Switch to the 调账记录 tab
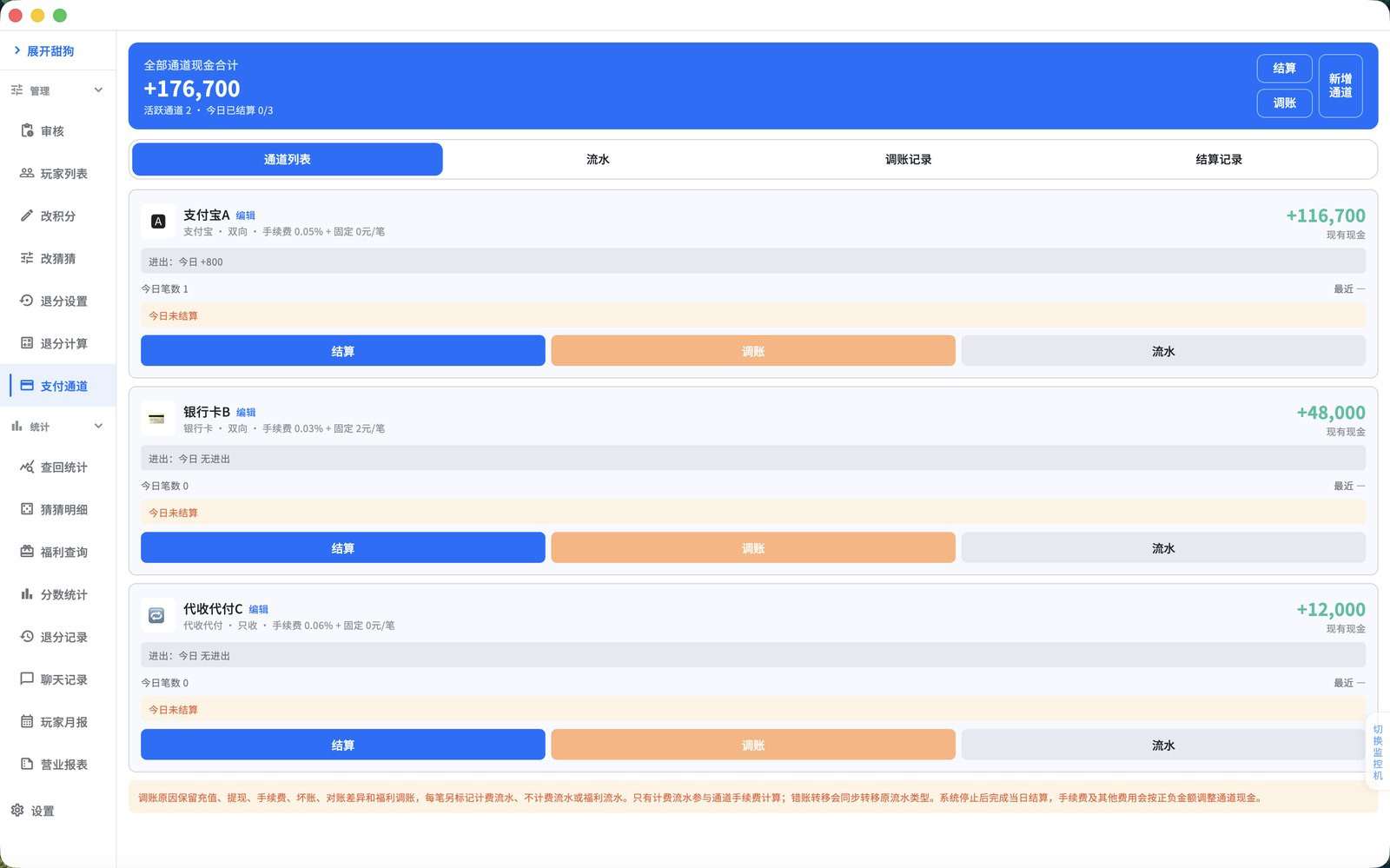The image size is (1390, 868). pos(908,160)
